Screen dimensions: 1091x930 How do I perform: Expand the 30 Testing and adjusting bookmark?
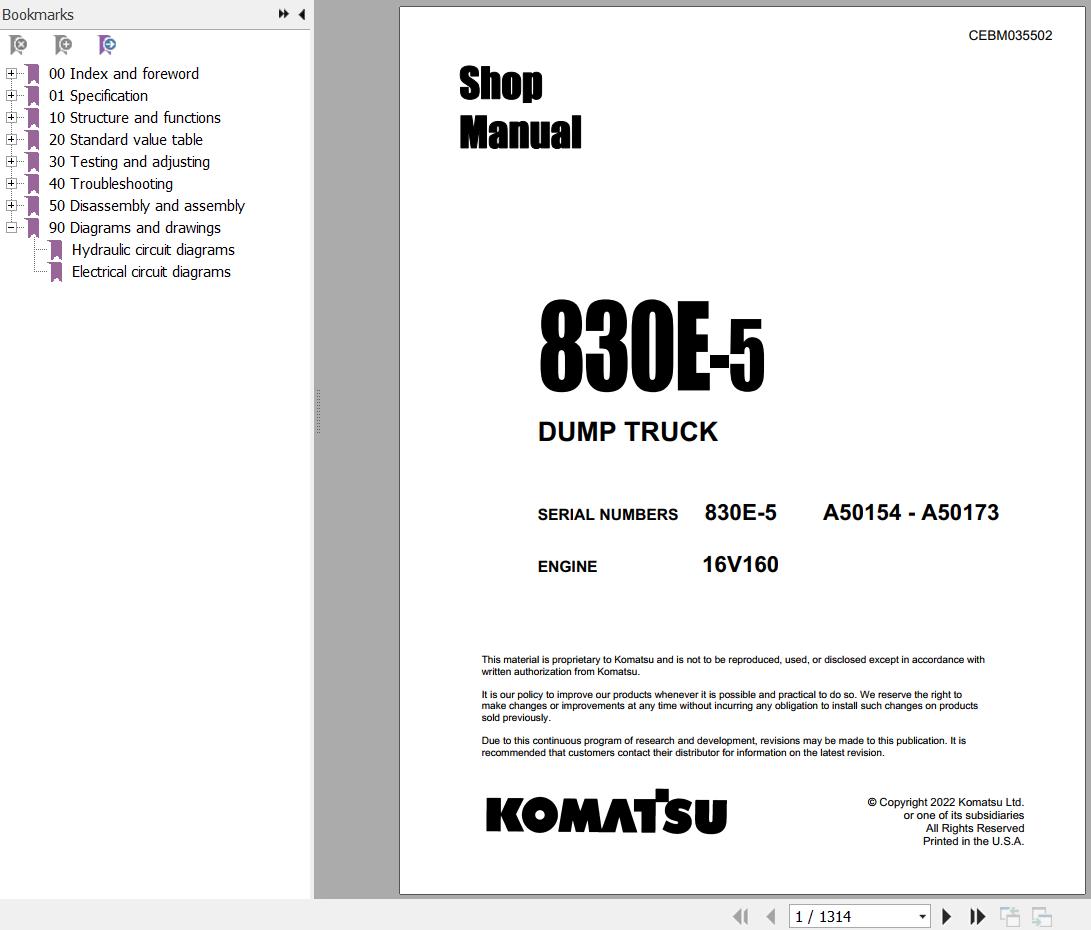[x=11, y=161]
